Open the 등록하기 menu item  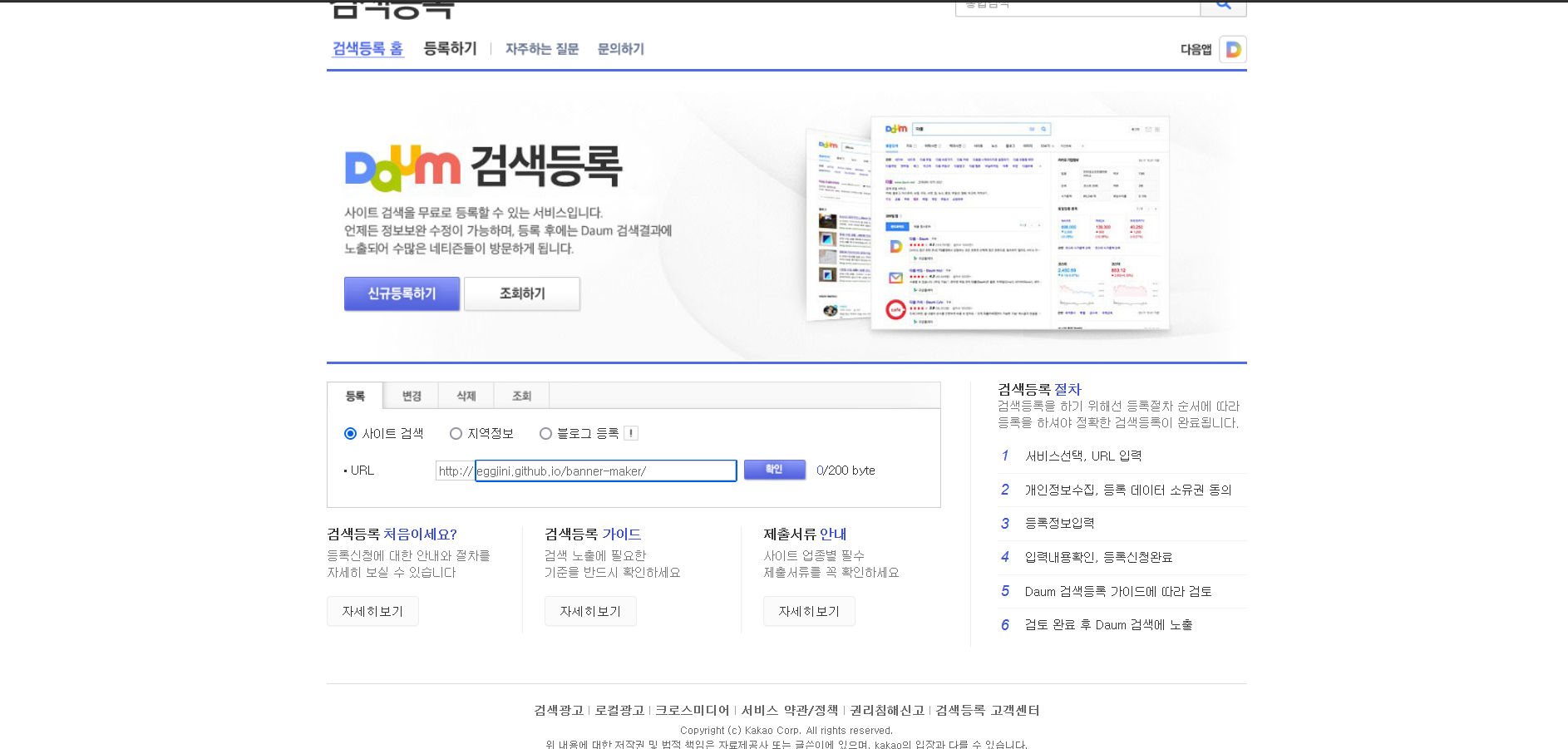[x=450, y=48]
